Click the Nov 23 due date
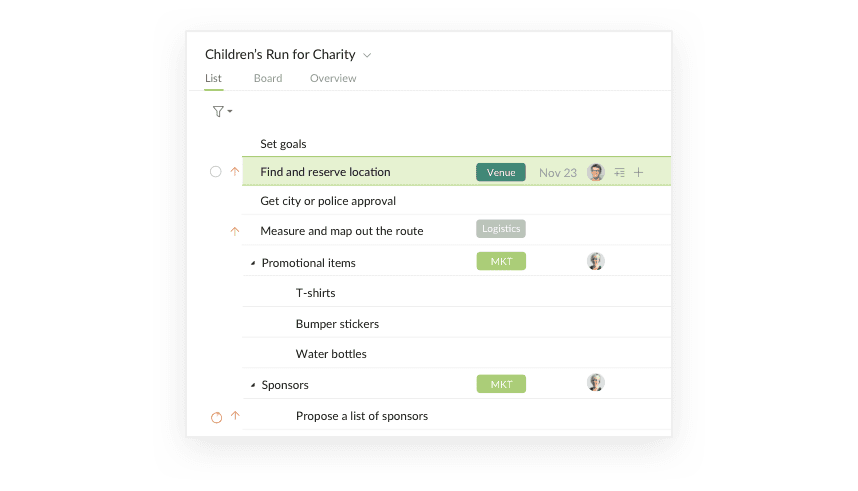Image resolution: width=858 pixels, height=491 pixels. pos(558,173)
